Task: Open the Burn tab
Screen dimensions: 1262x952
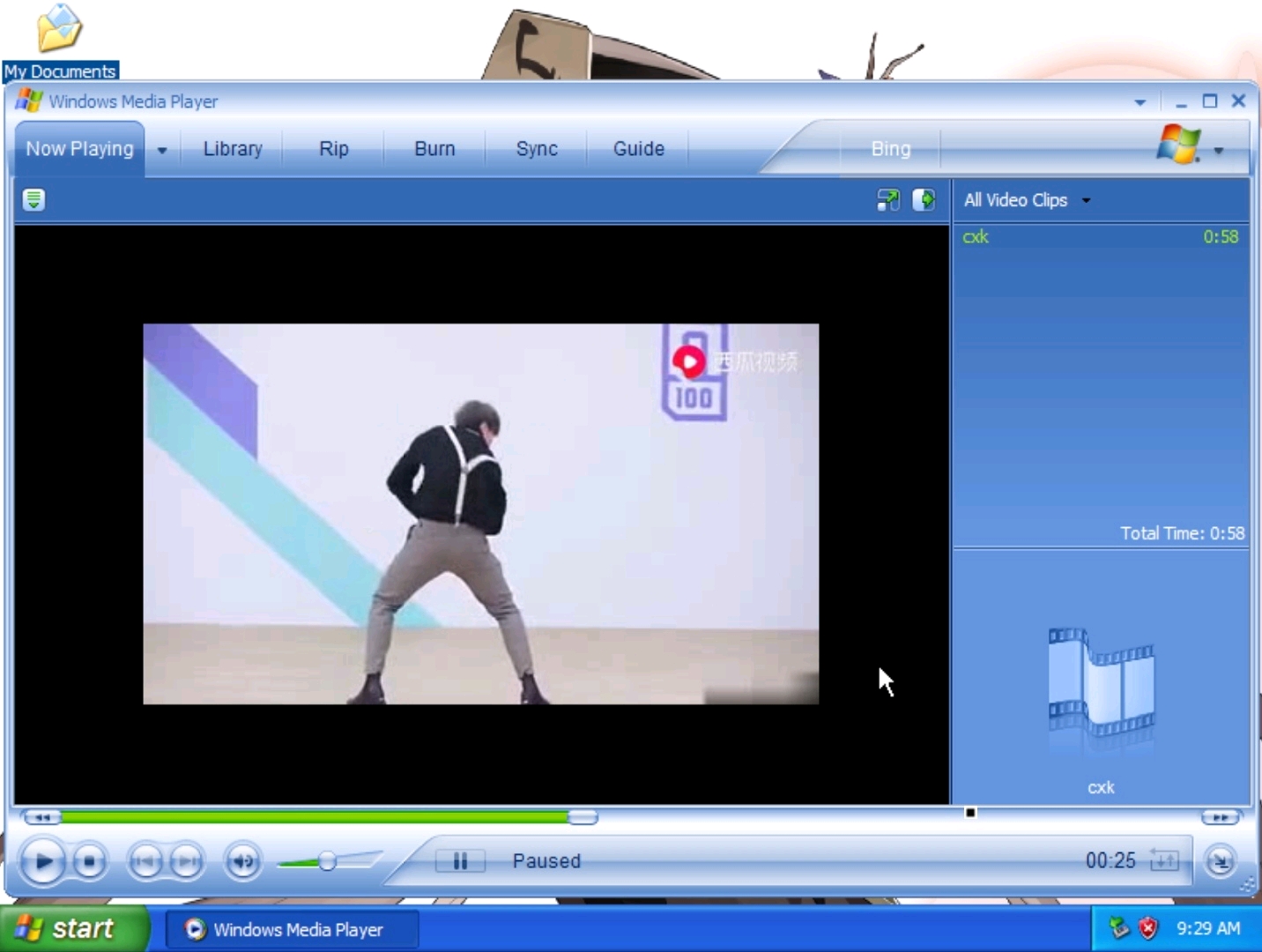Action: (434, 149)
